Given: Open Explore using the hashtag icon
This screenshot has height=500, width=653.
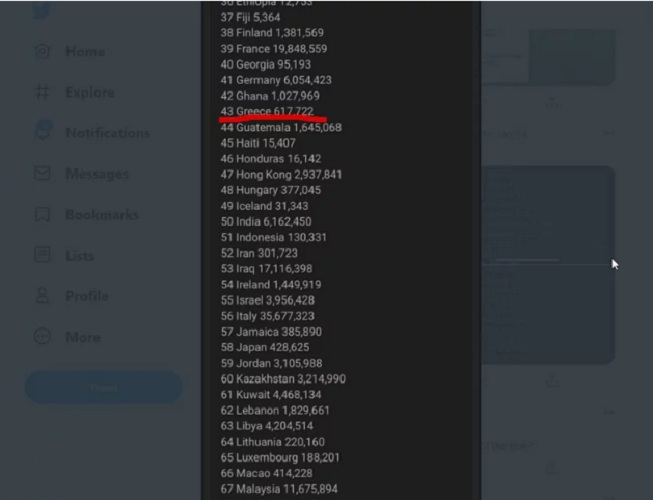Looking at the screenshot, I should tap(42, 92).
